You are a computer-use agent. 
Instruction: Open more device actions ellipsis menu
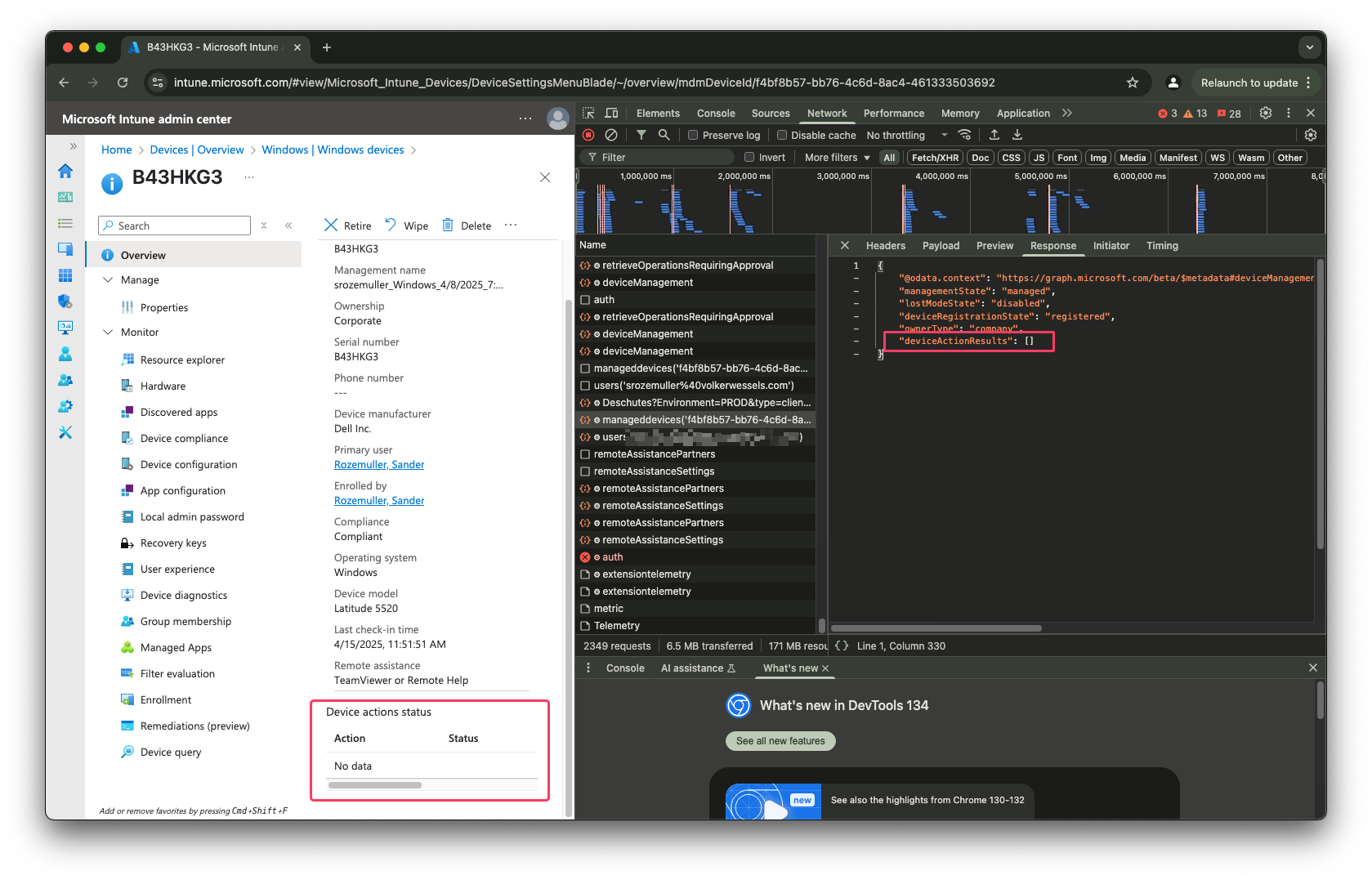coord(511,225)
